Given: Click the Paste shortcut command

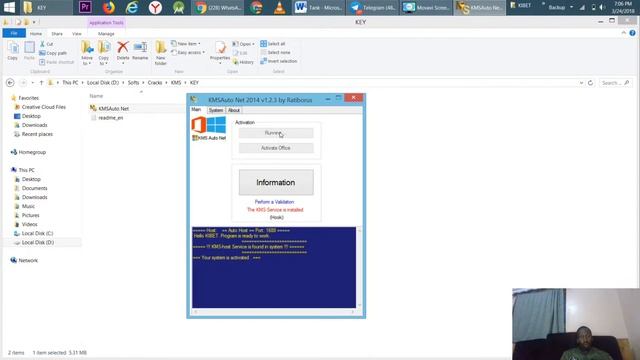Looking at the screenshot, I should click(57, 62).
